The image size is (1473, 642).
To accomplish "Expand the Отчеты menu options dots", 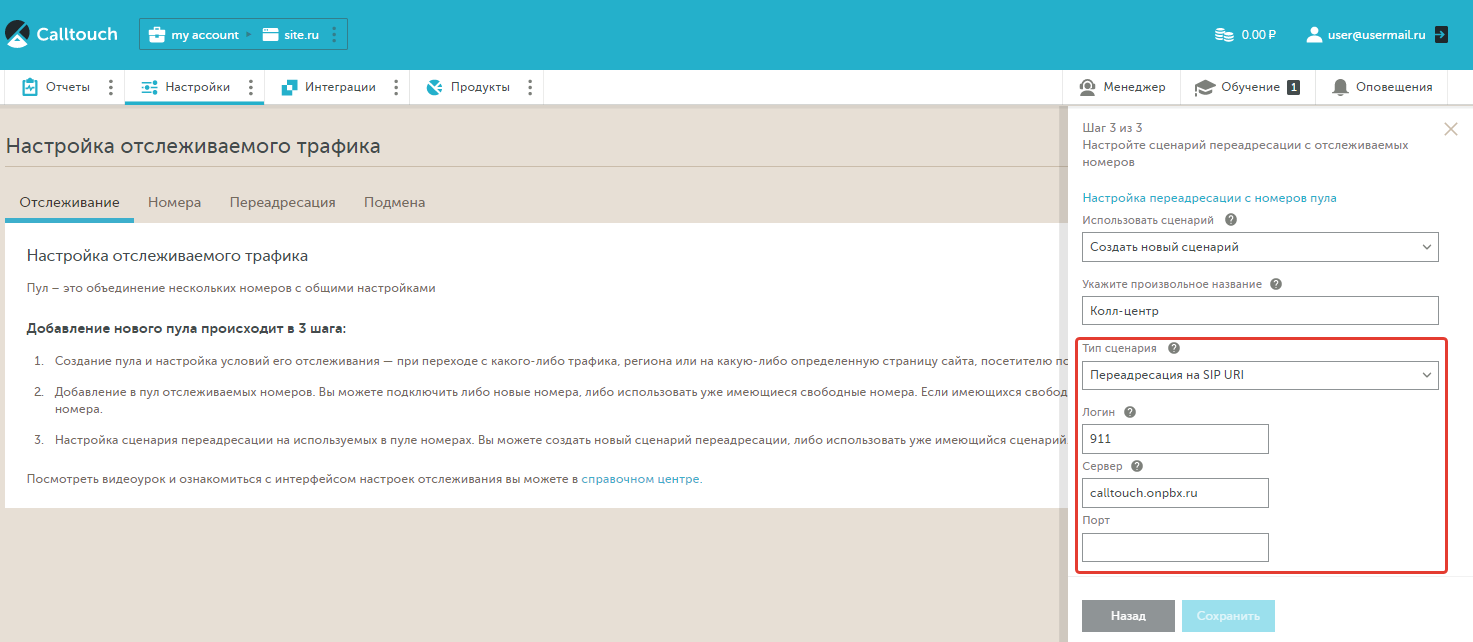I will tap(110, 87).
